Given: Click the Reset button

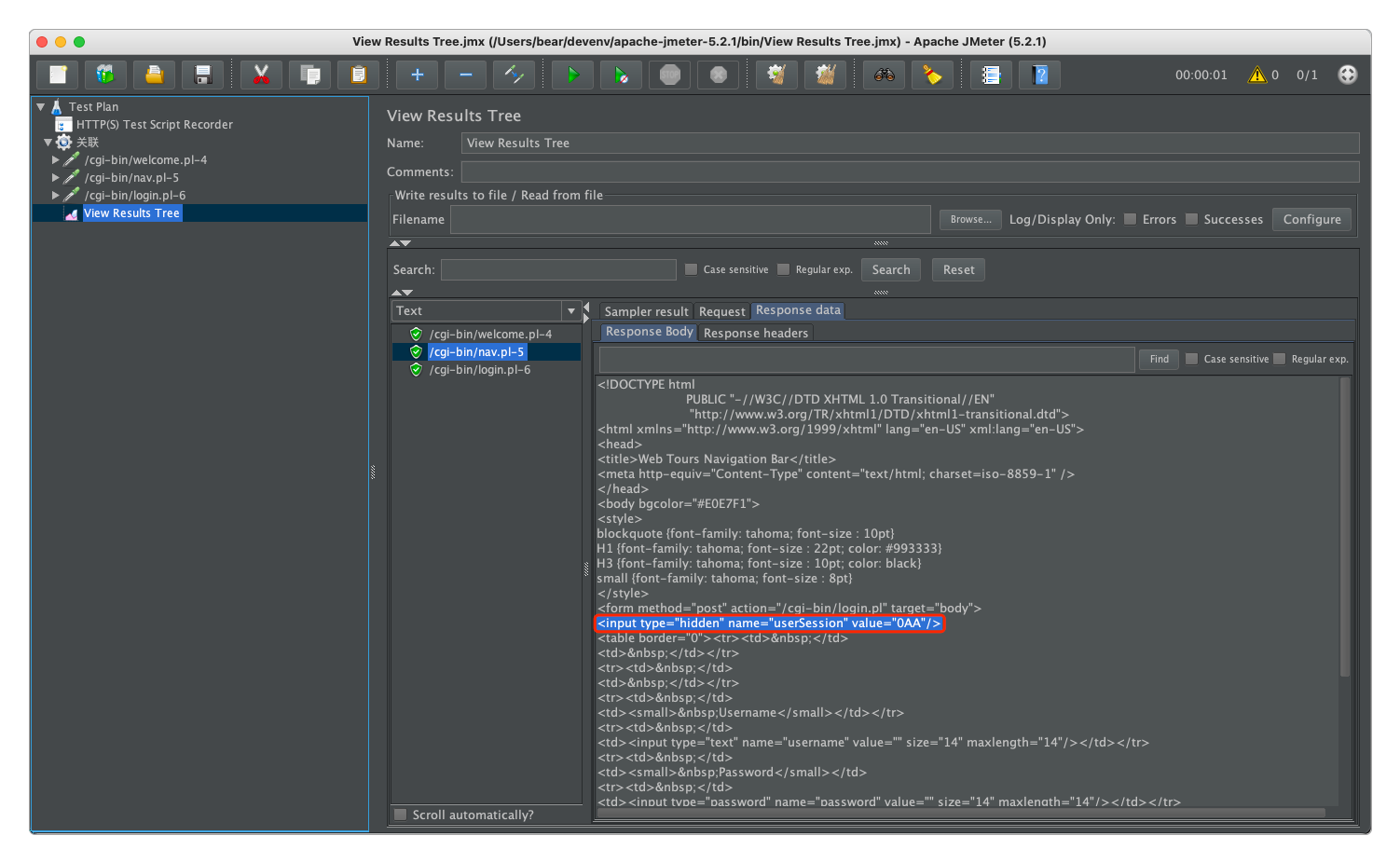Looking at the screenshot, I should click(958, 269).
